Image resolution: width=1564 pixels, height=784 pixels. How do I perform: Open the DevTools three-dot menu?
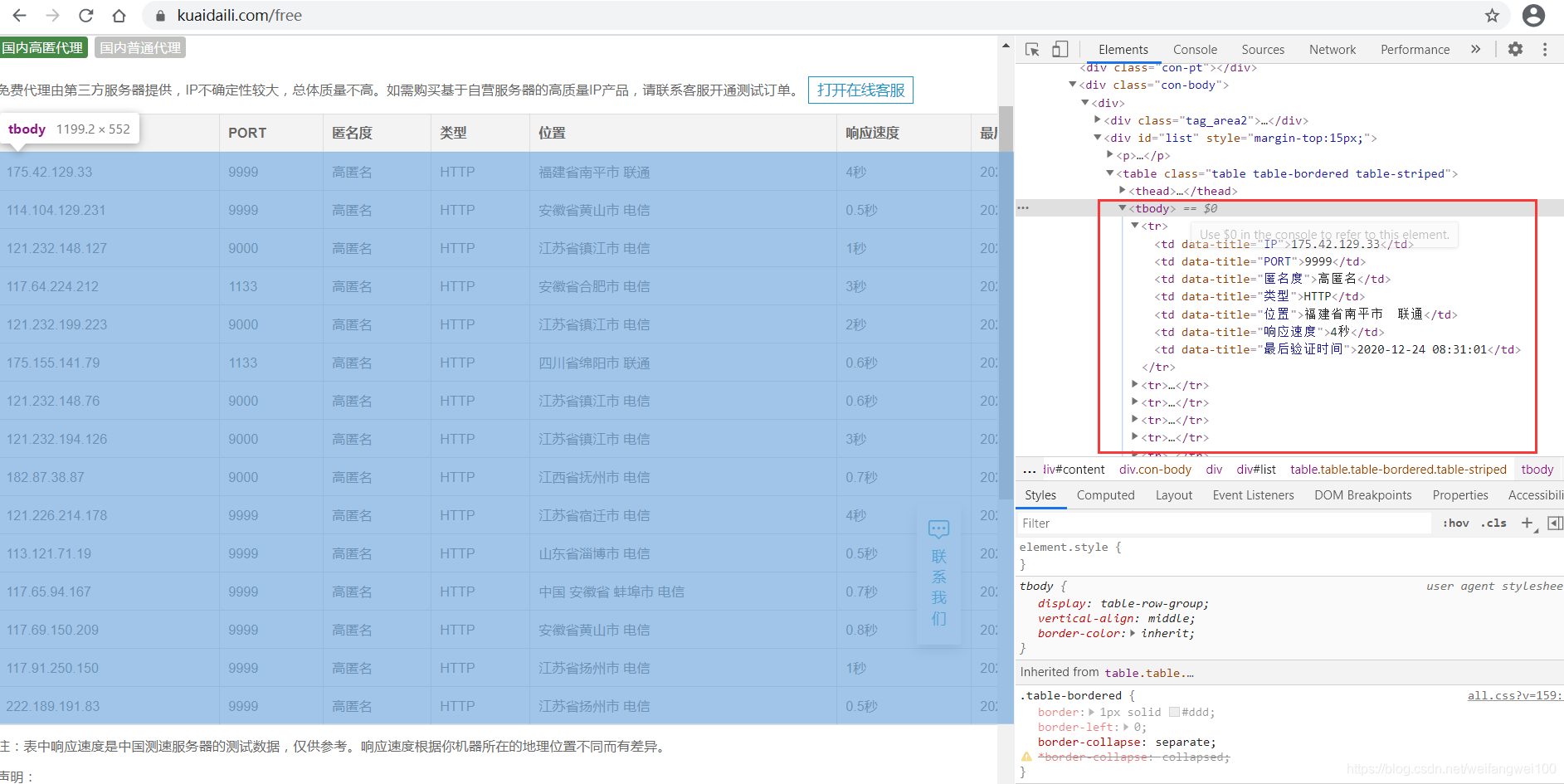pyautogui.click(x=1545, y=49)
